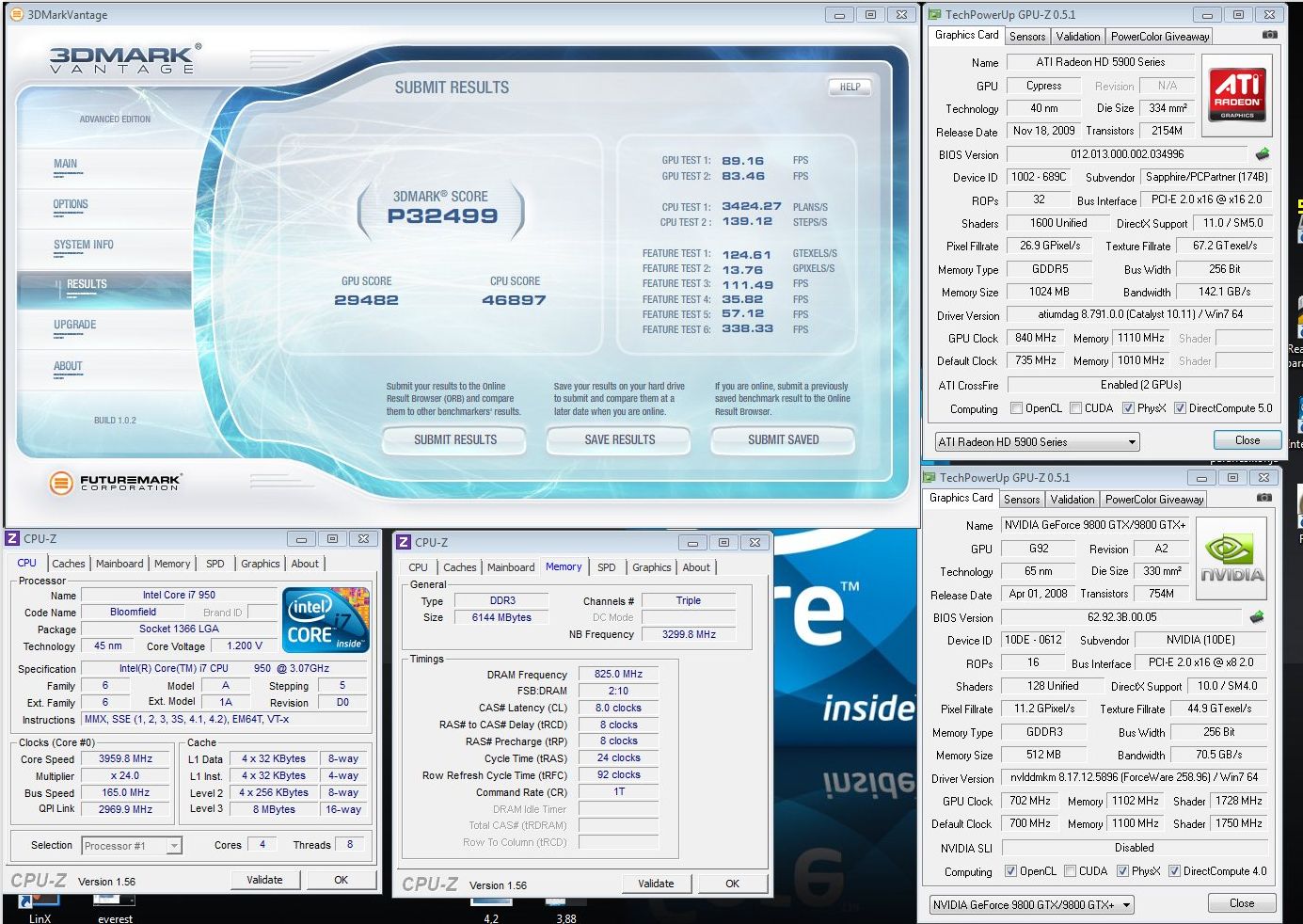The height and width of the screenshot is (924, 1303).
Task: Click the GPU Clock 840 MHz field
Action: (x=1036, y=338)
